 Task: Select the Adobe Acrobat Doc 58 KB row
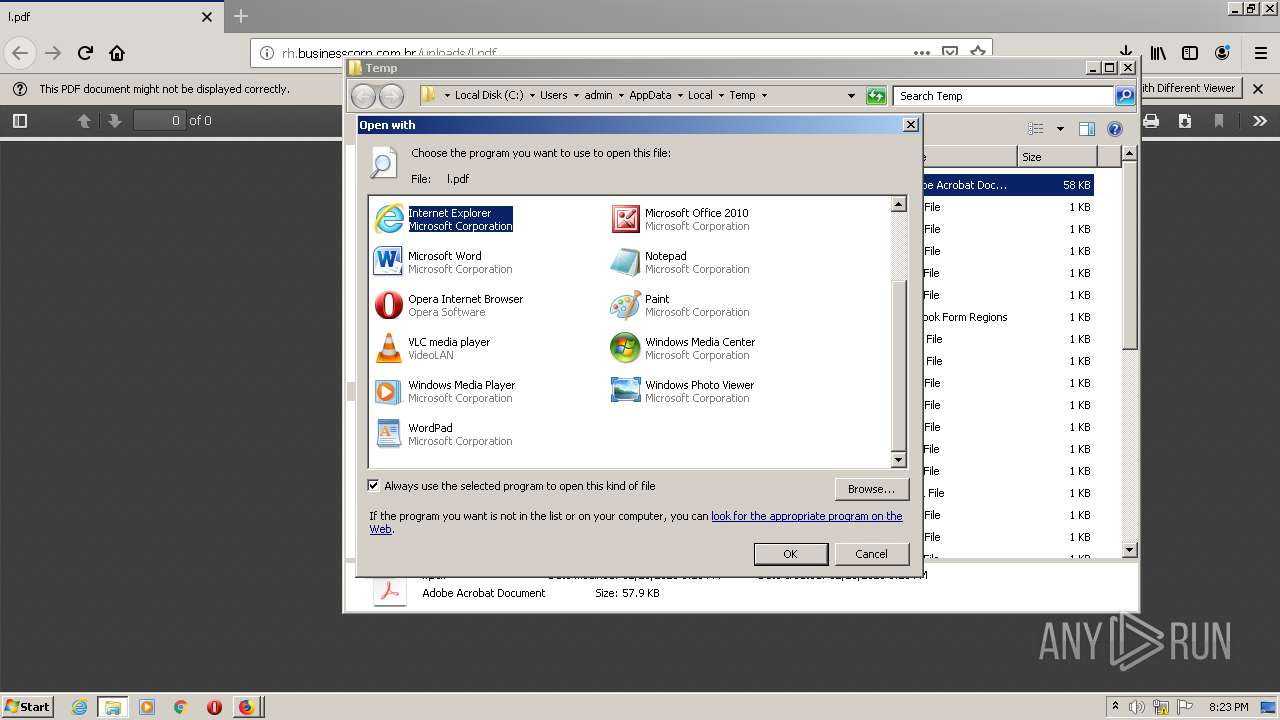1007,185
